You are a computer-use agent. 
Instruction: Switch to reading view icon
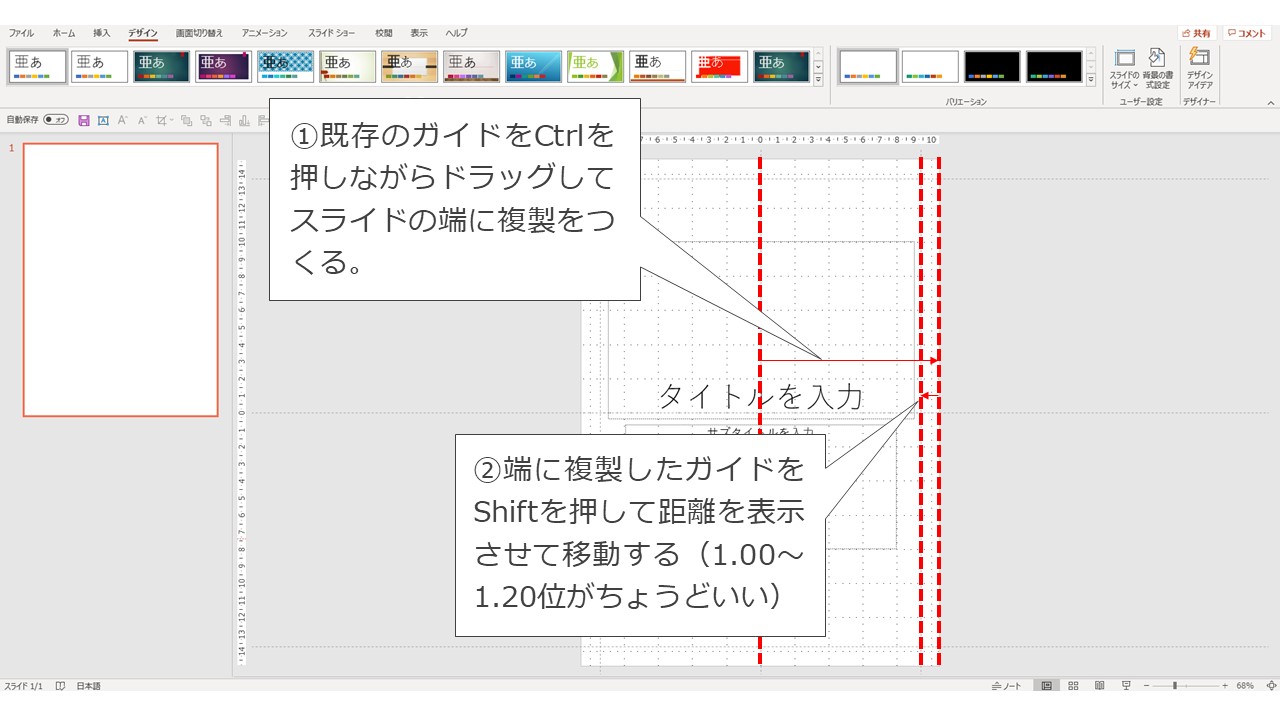pos(1099,686)
